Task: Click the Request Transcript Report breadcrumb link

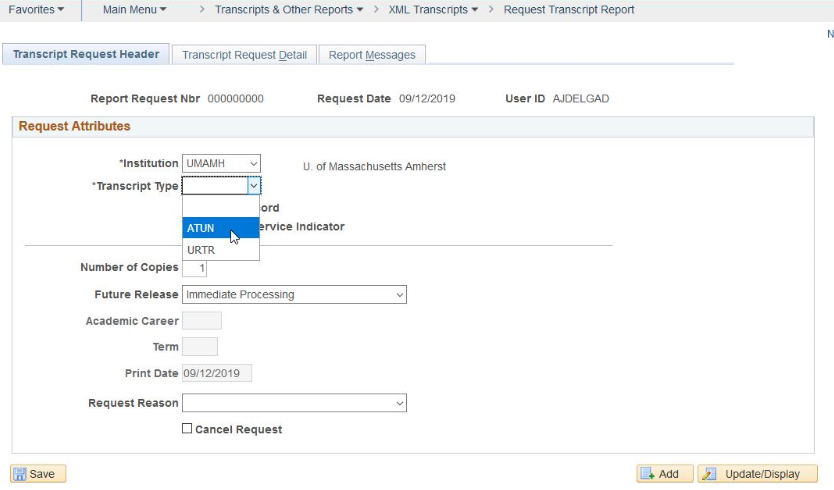Action: click(568, 10)
